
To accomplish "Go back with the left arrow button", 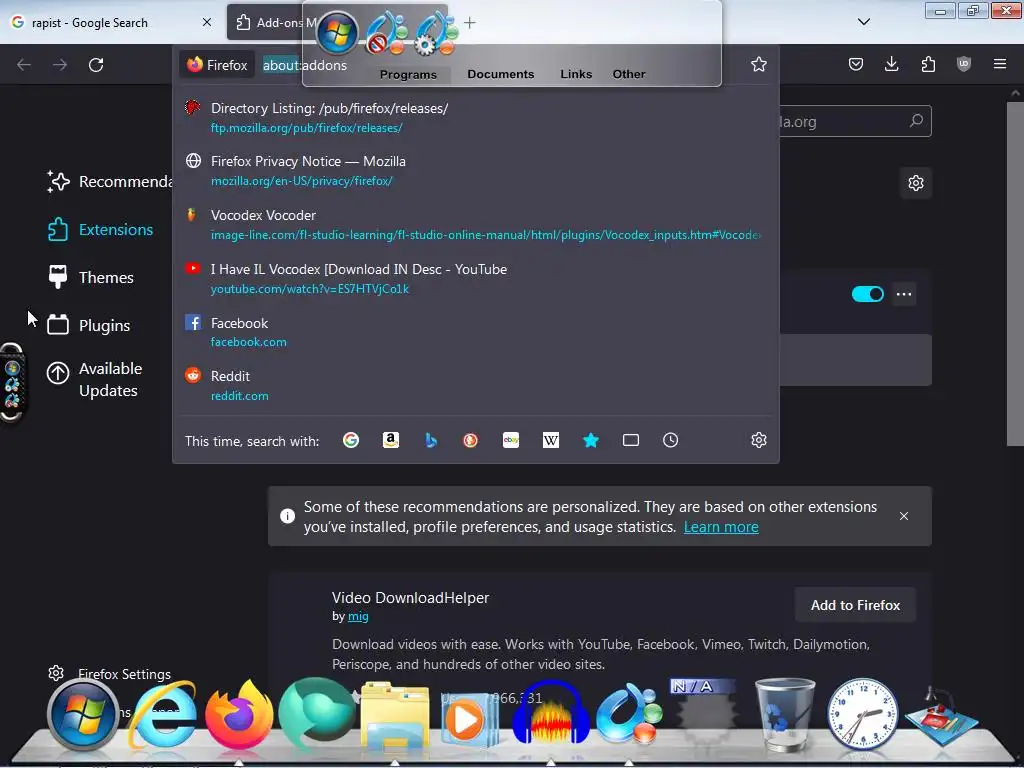I will 24,65.
